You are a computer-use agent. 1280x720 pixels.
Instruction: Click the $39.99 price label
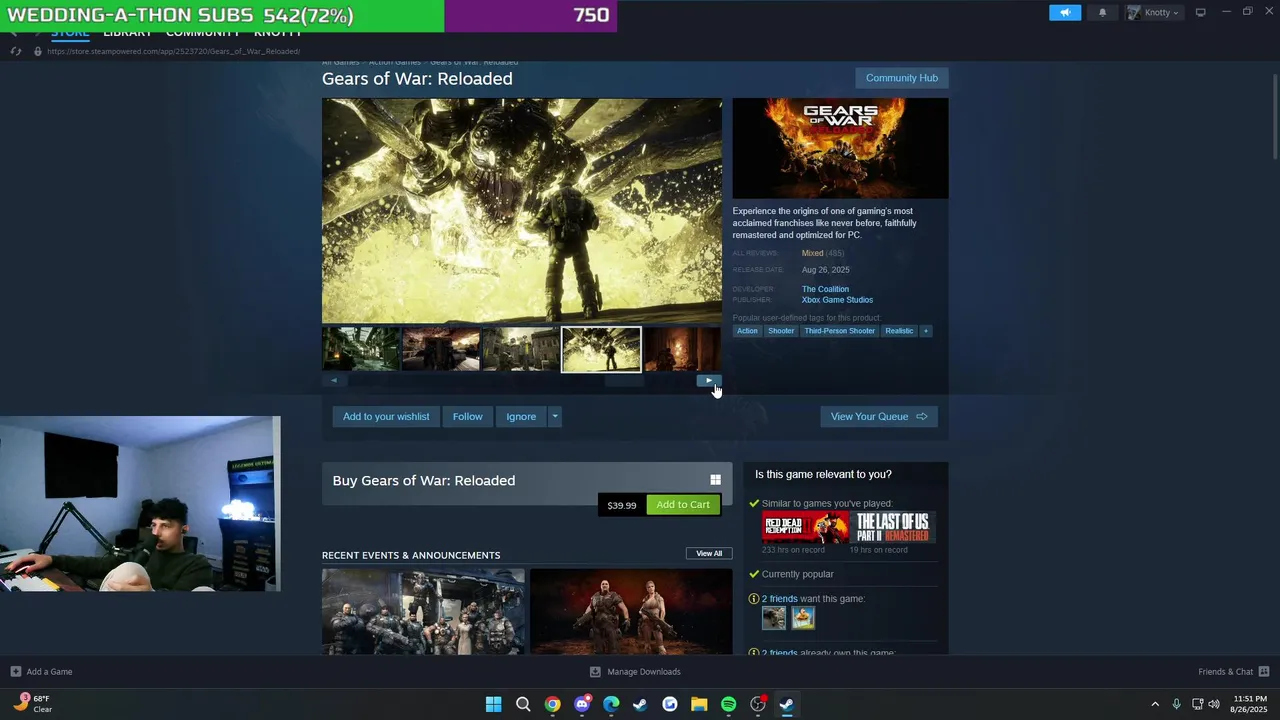[622, 505]
